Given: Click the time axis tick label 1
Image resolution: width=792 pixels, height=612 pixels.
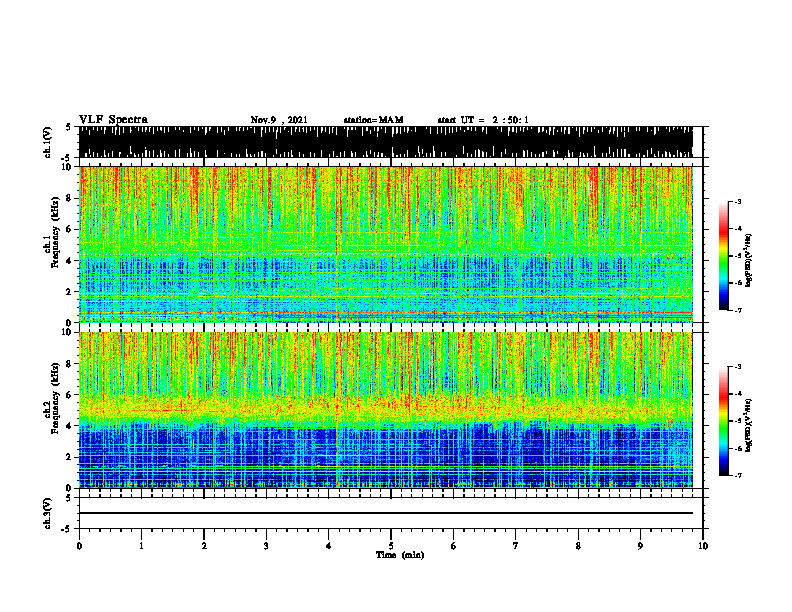Looking at the screenshot, I should click(x=141, y=546).
